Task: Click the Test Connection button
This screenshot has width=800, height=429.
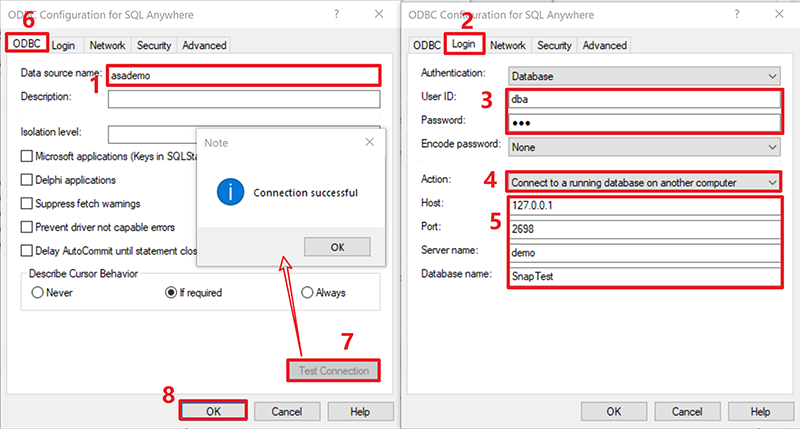Action: 333,371
